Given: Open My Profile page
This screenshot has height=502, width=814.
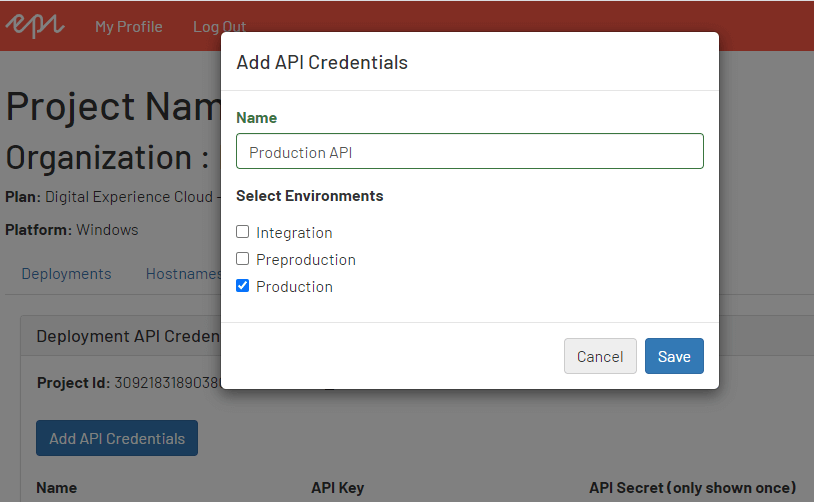Looking at the screenshot, I should coord(128,27).
